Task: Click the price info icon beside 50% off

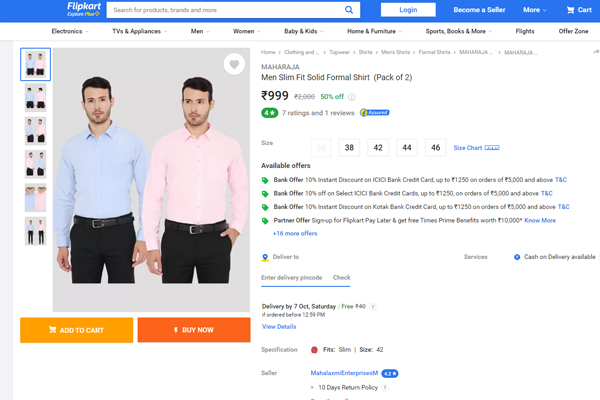Action: pyautogui.click(x=351, y=97)
